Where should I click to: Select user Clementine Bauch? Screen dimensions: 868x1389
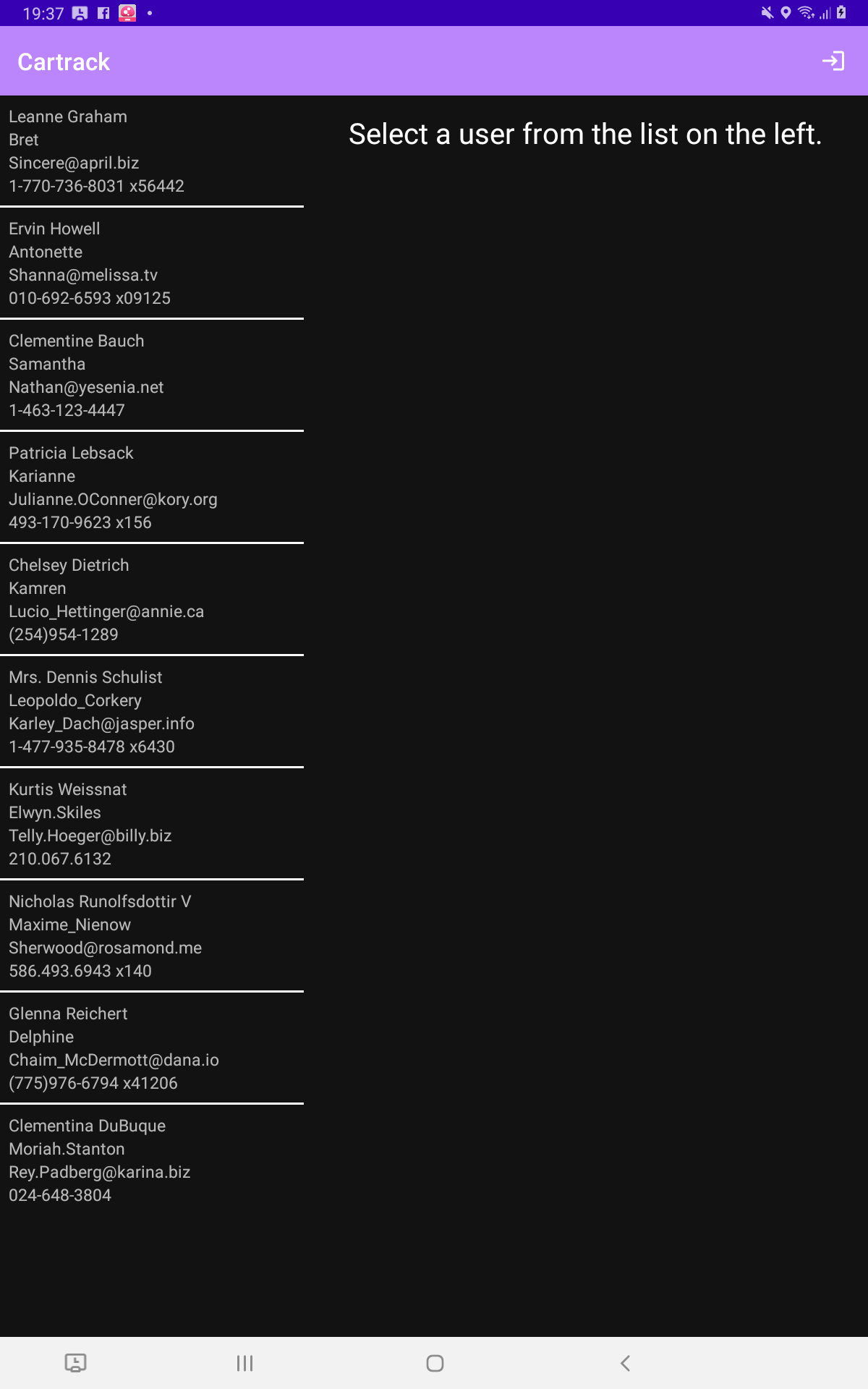tap(150, 375)
